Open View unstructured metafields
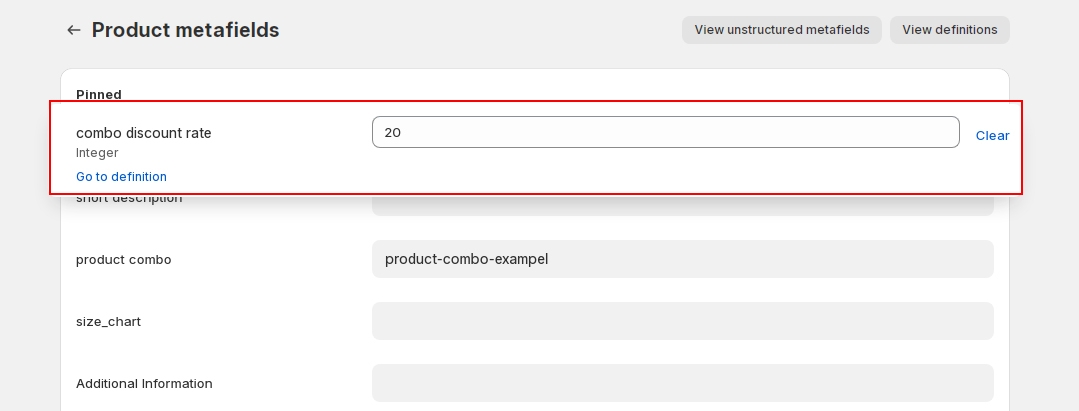The height and width of the screenshot is (411, 1079). pos(781,30)
